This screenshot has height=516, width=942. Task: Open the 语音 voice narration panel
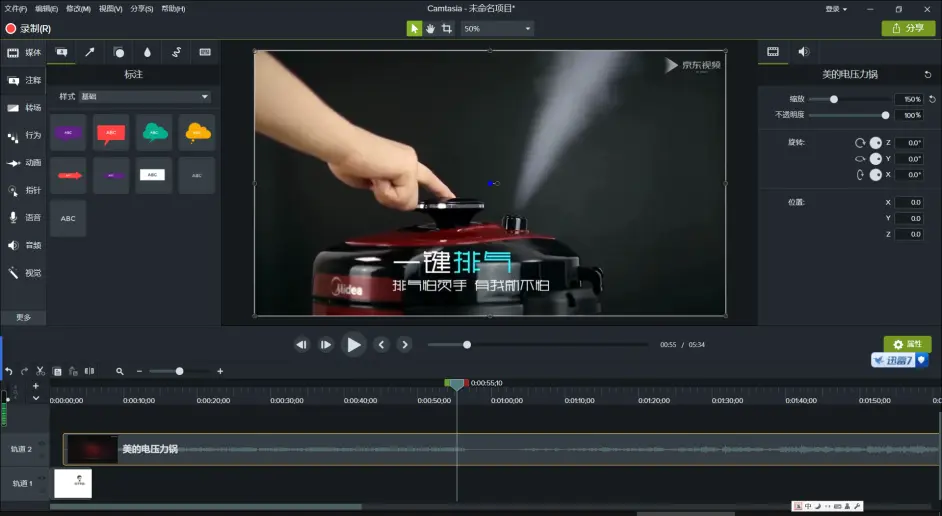(x=24, y=217)
